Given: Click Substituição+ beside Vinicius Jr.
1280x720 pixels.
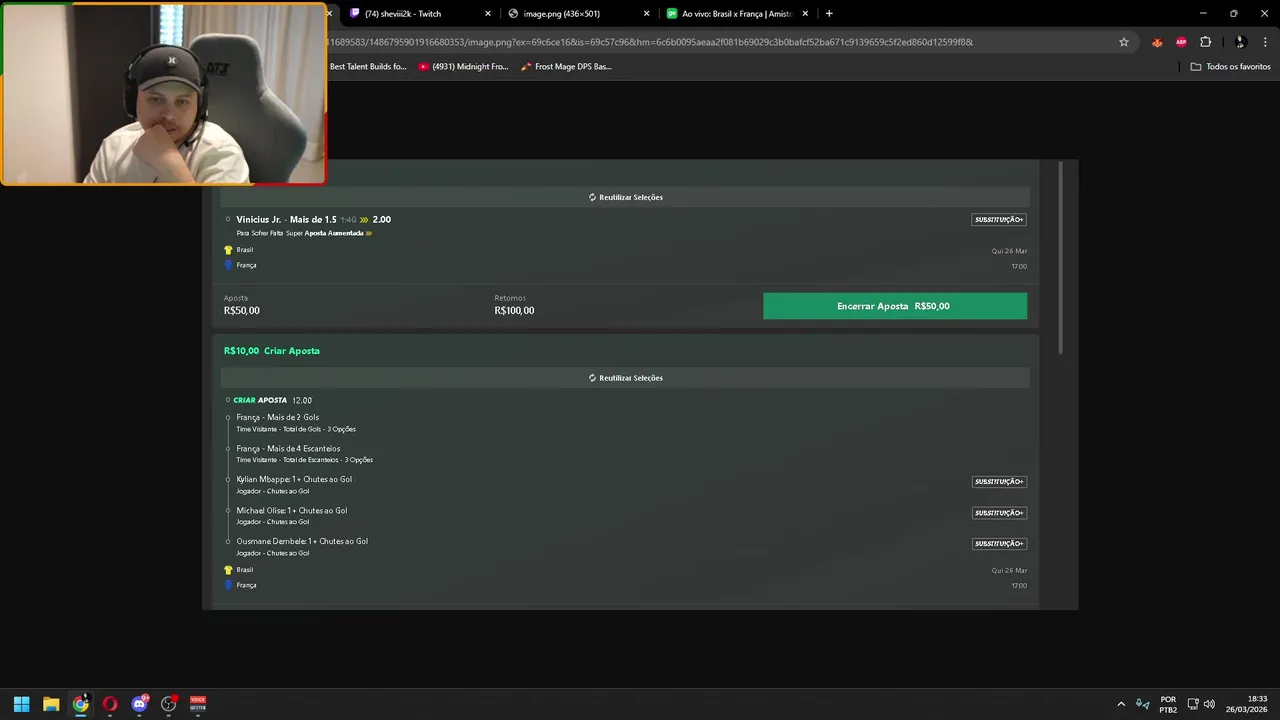Looking at the screenshot, I should [x=999, y=219].
